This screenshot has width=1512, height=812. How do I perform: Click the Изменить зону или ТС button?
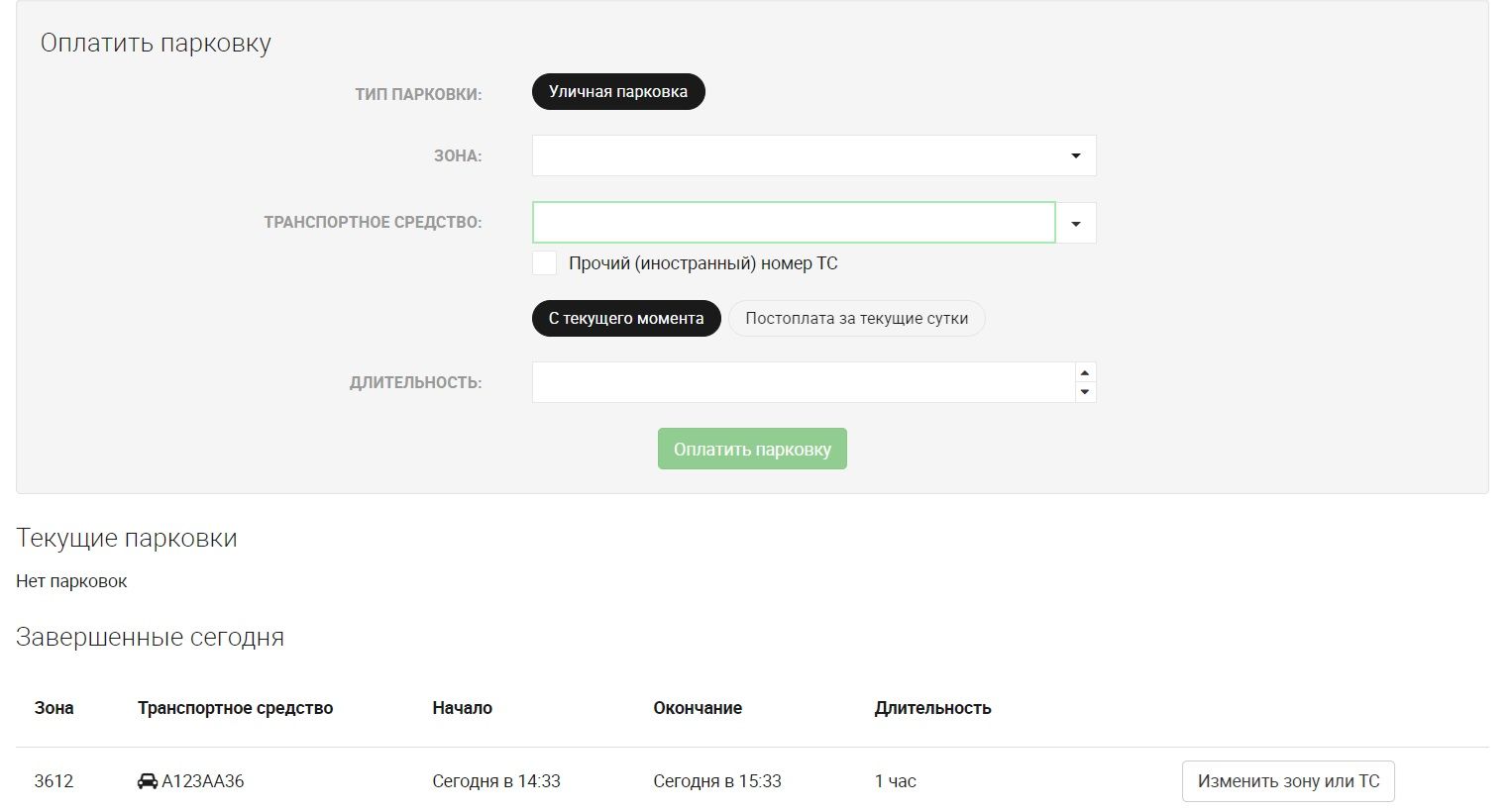click(x=1288, y=781)
